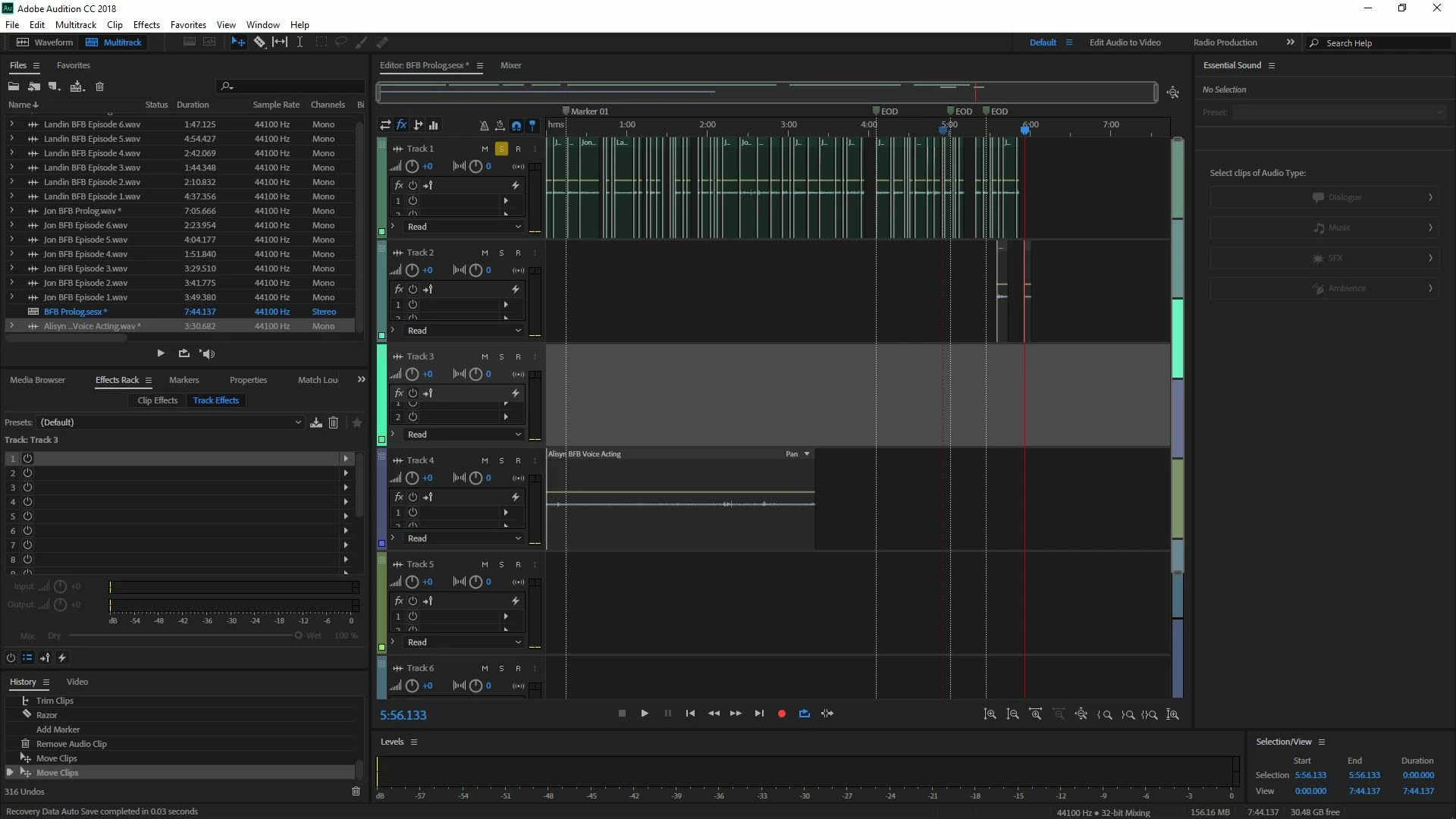Open Track 1 automation mode Read dropdown

[464, 227]
